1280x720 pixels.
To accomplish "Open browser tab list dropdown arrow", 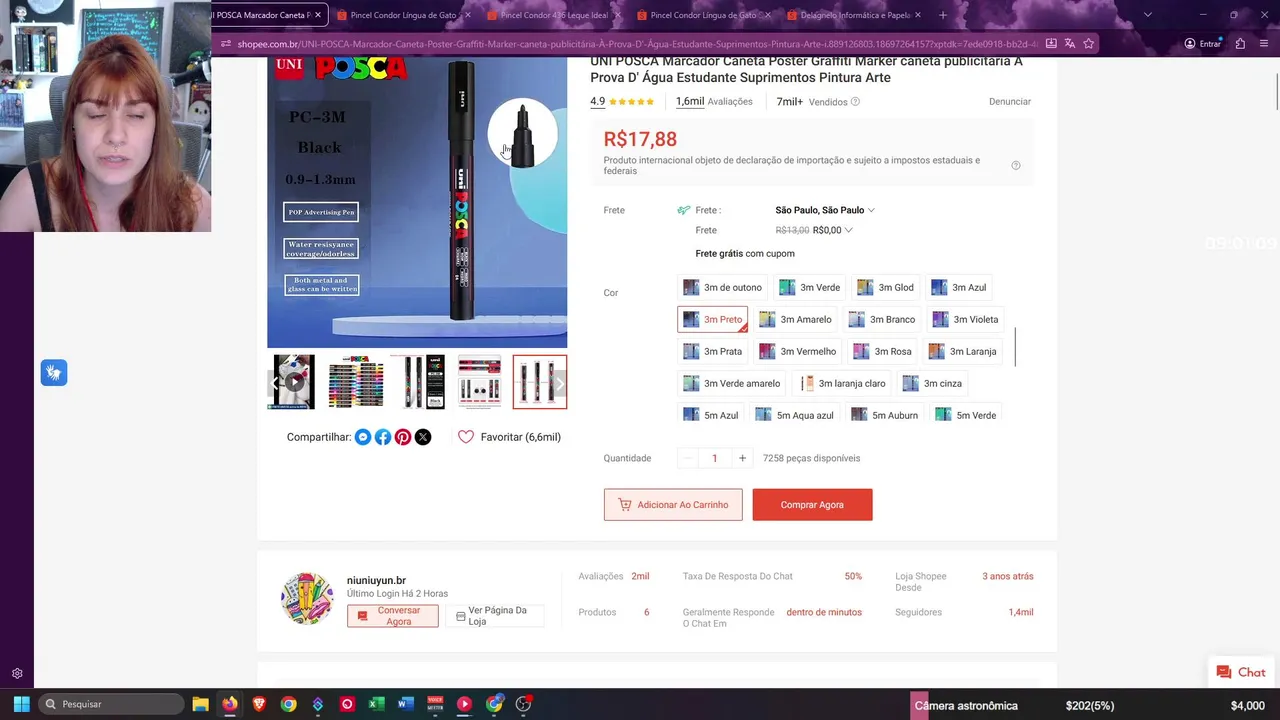I will click(1147, 15).
